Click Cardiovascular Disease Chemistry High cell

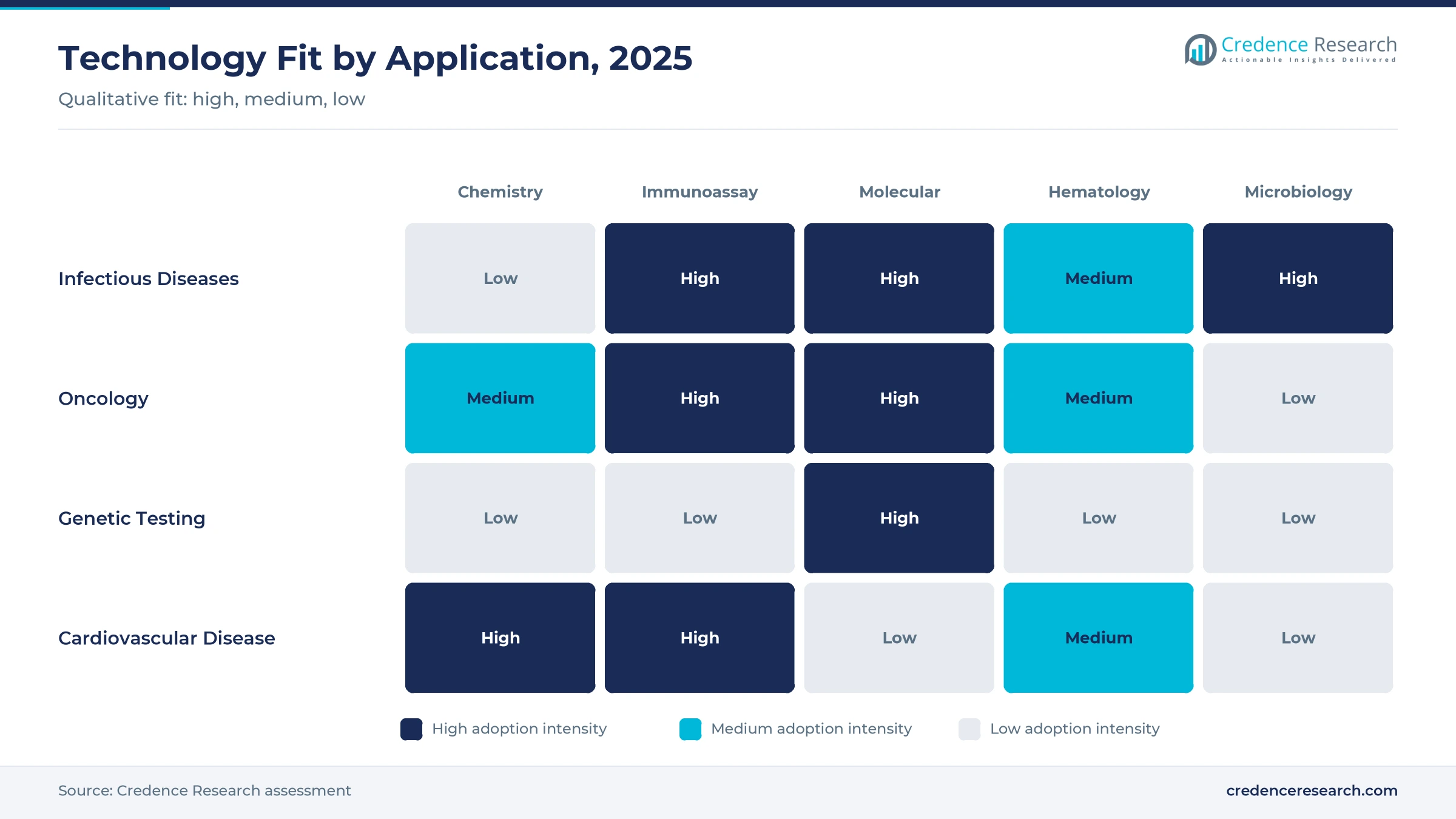click(500, 638)
